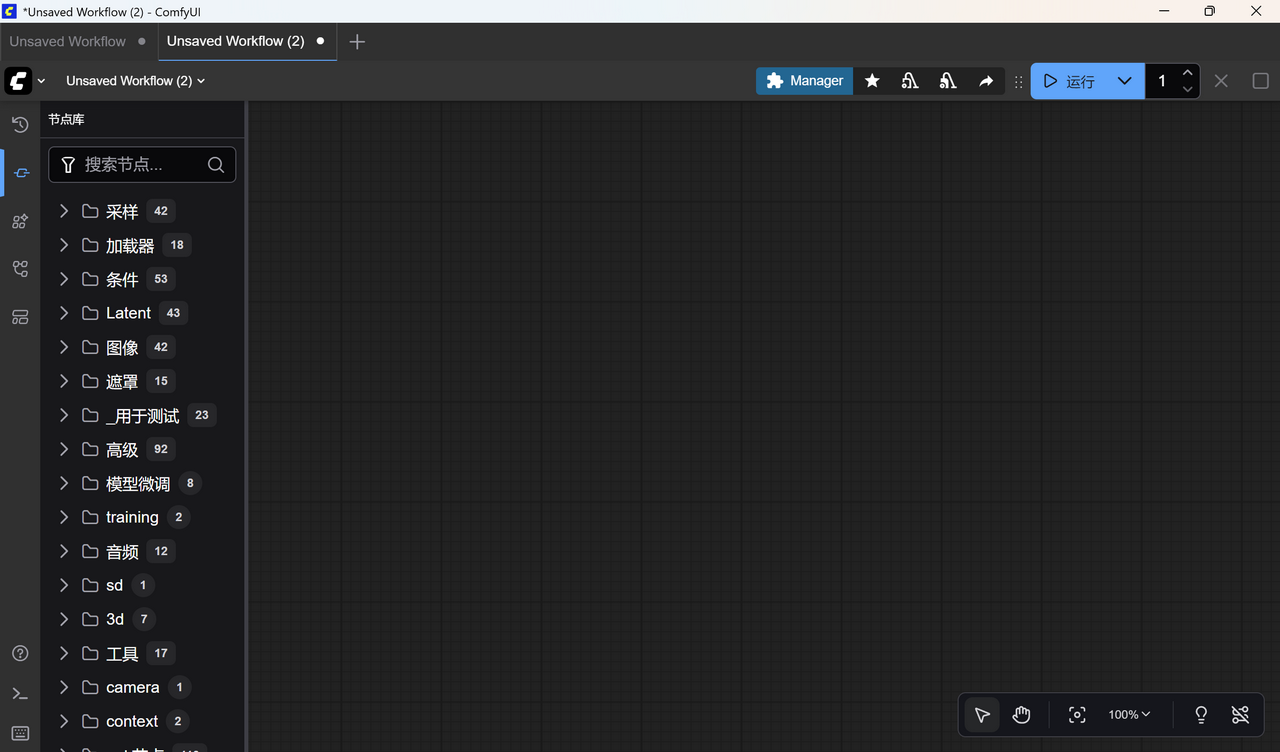The image size is (1280, 752).
Task: Click the share workflow arrow icon
Action: tap(986, 81)
